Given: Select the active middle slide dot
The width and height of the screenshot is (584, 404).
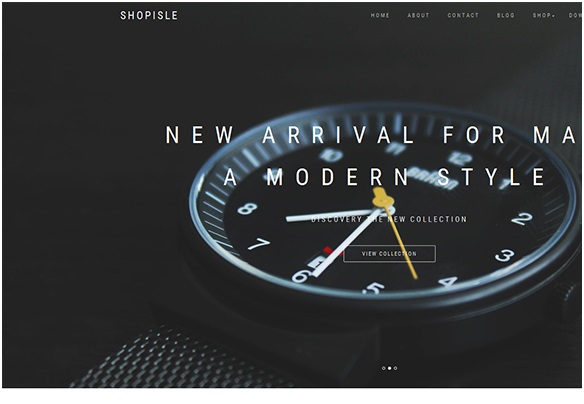Looking at the screenshot, I should (389, 368).
